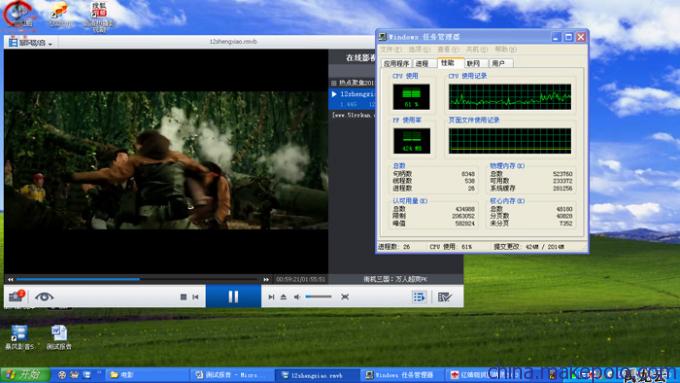Click the rewind arrows on seek bar
680x383 pixels.
(10, 280)
